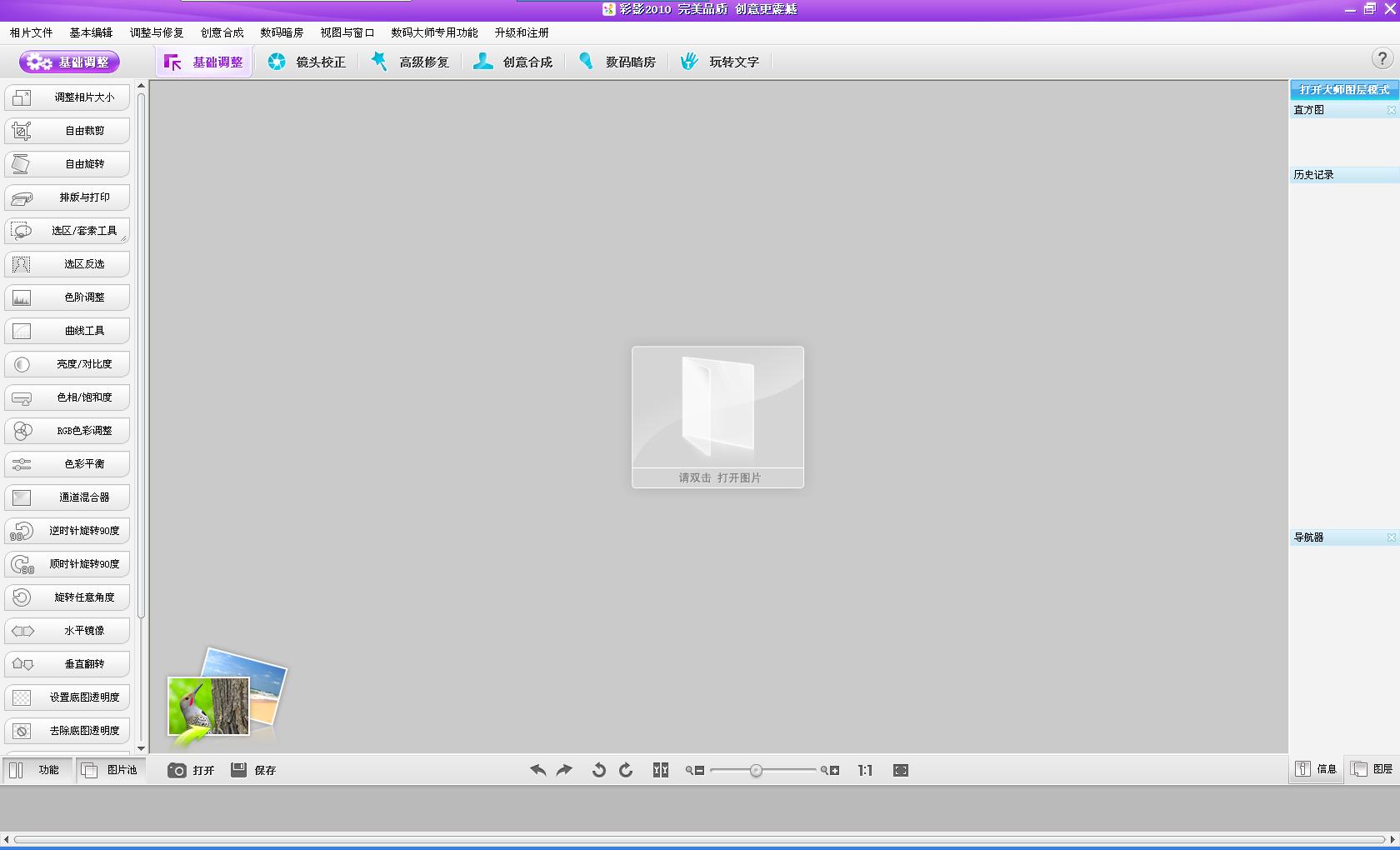
Task: Switch to the 图片池 panel tab
Action: click(x=110, y=770)
